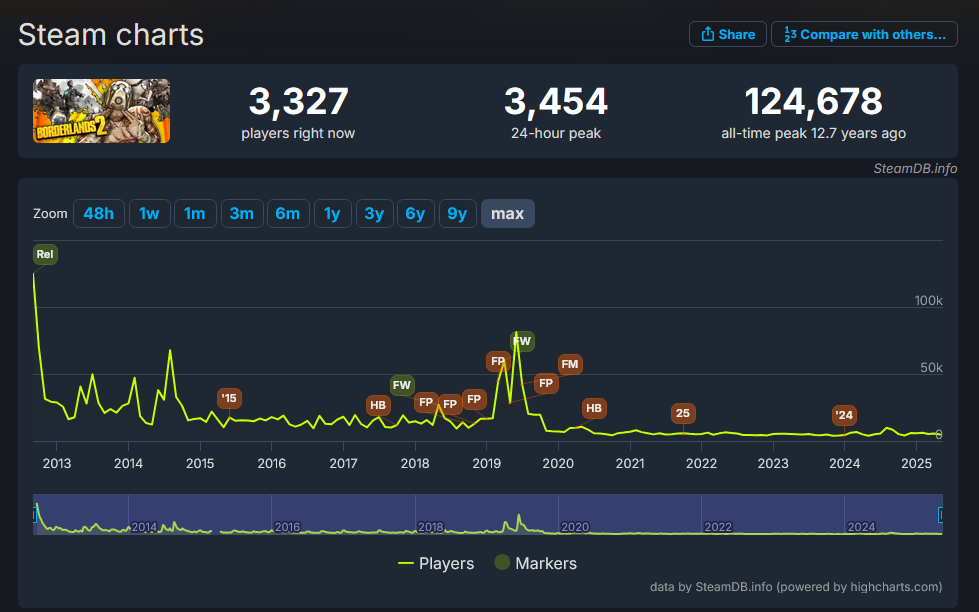Select the max zoom range

[508, 214]
